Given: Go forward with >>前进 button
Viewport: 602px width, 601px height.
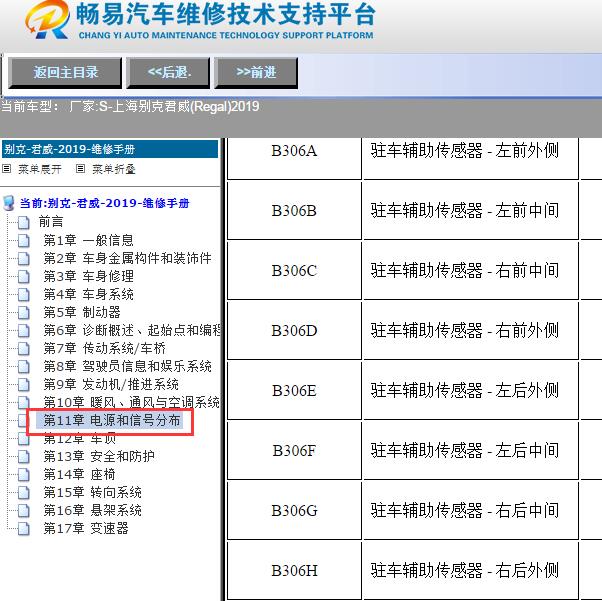Looking at the screenshot, I should pos(256,73).
